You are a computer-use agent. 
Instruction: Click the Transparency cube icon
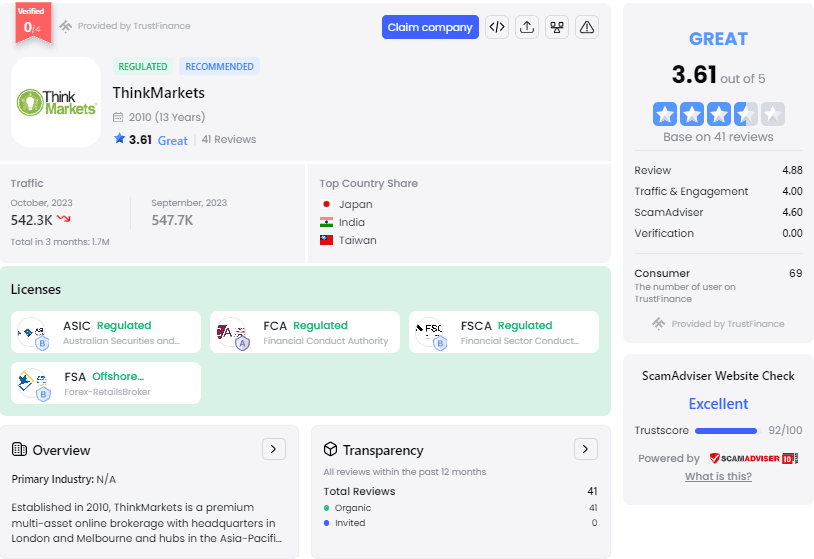click(330, 449)
